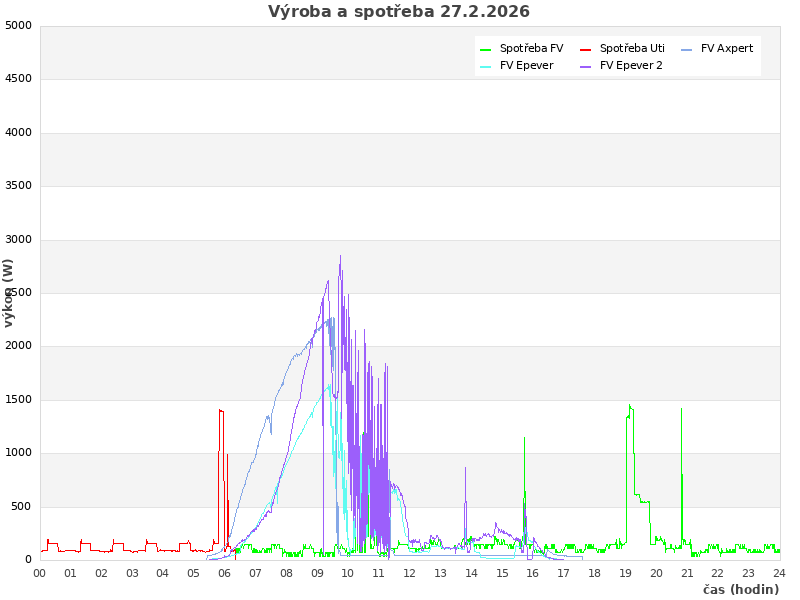This screenshot has height=600, width=800.
Task: Select hour 24 on the time axis
Action: tap(779, 573)
